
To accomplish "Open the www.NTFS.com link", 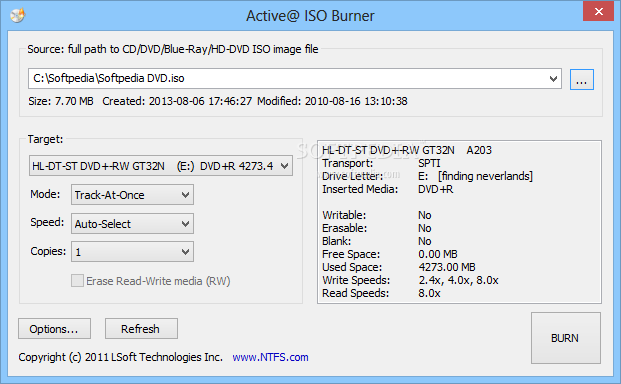I will 270,357.
